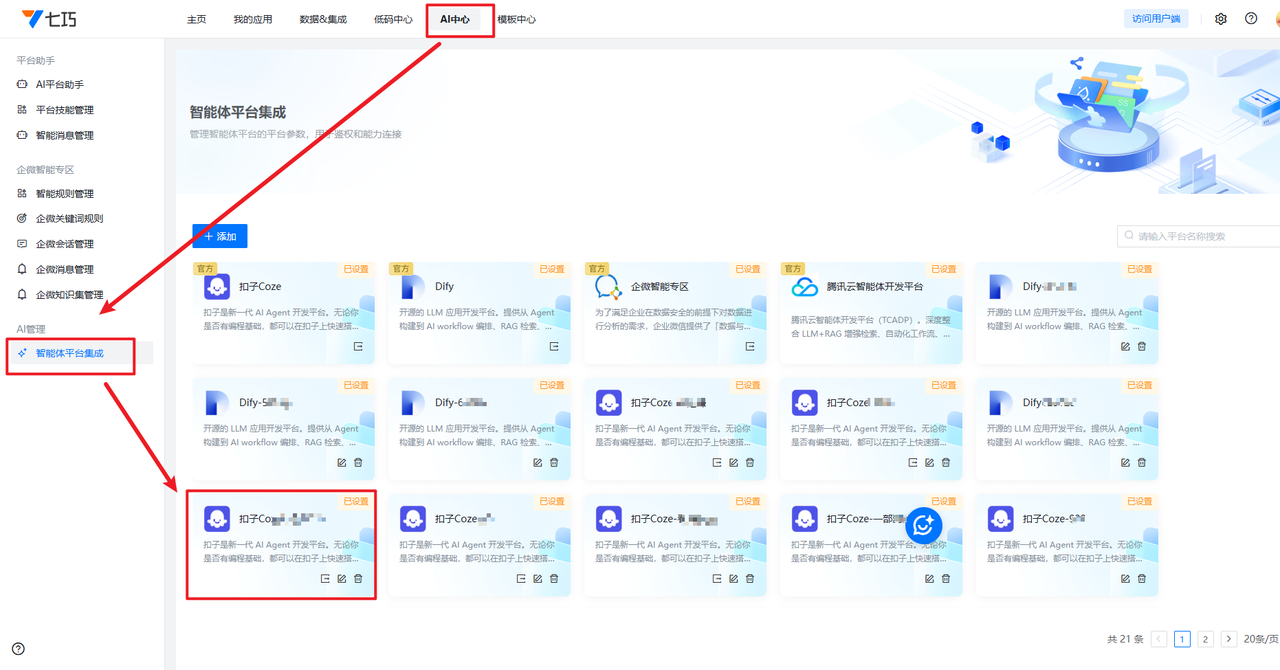
Task: Click the enter icon on the official 扣子Coze card
Action: (x=358, y=346)
